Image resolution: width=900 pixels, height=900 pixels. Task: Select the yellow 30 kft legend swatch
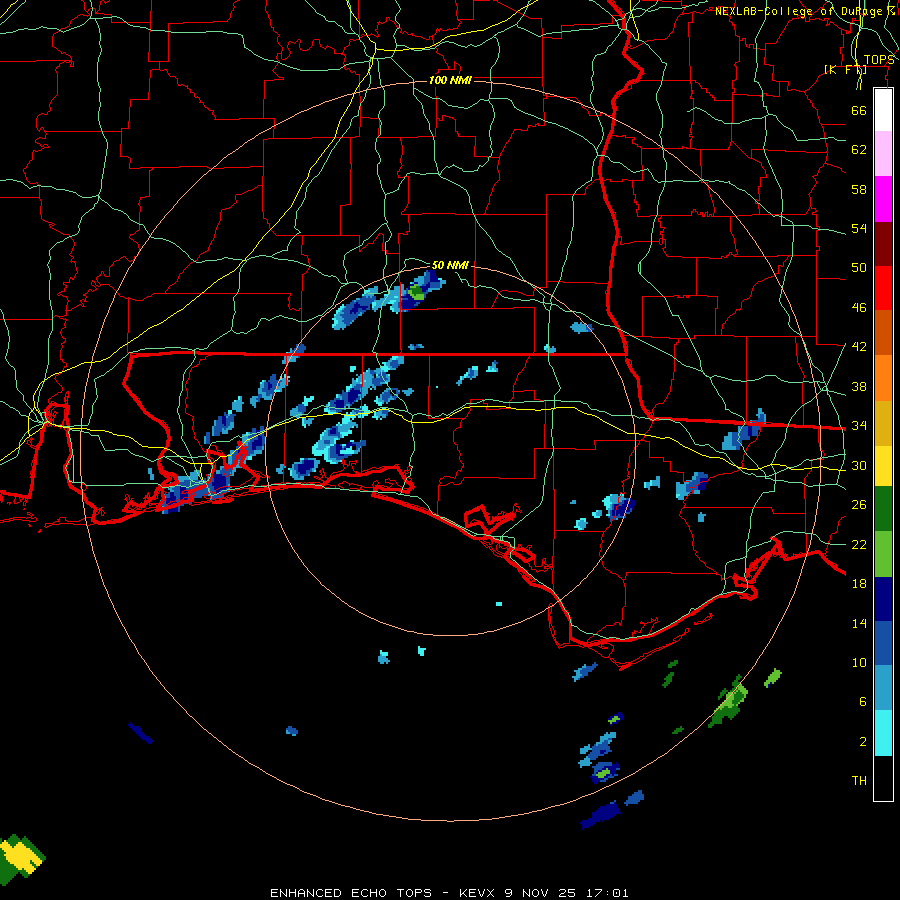coord(883,465)
